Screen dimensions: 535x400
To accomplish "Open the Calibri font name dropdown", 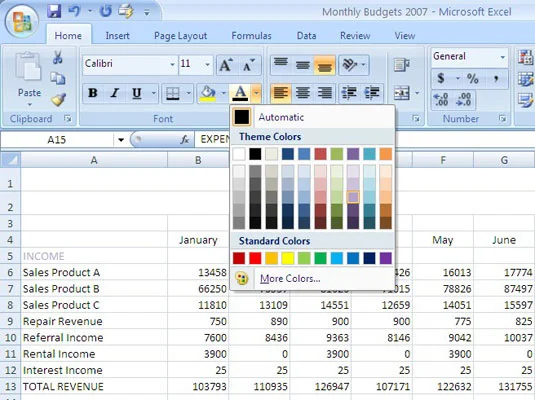I will [x=173, y=64].
